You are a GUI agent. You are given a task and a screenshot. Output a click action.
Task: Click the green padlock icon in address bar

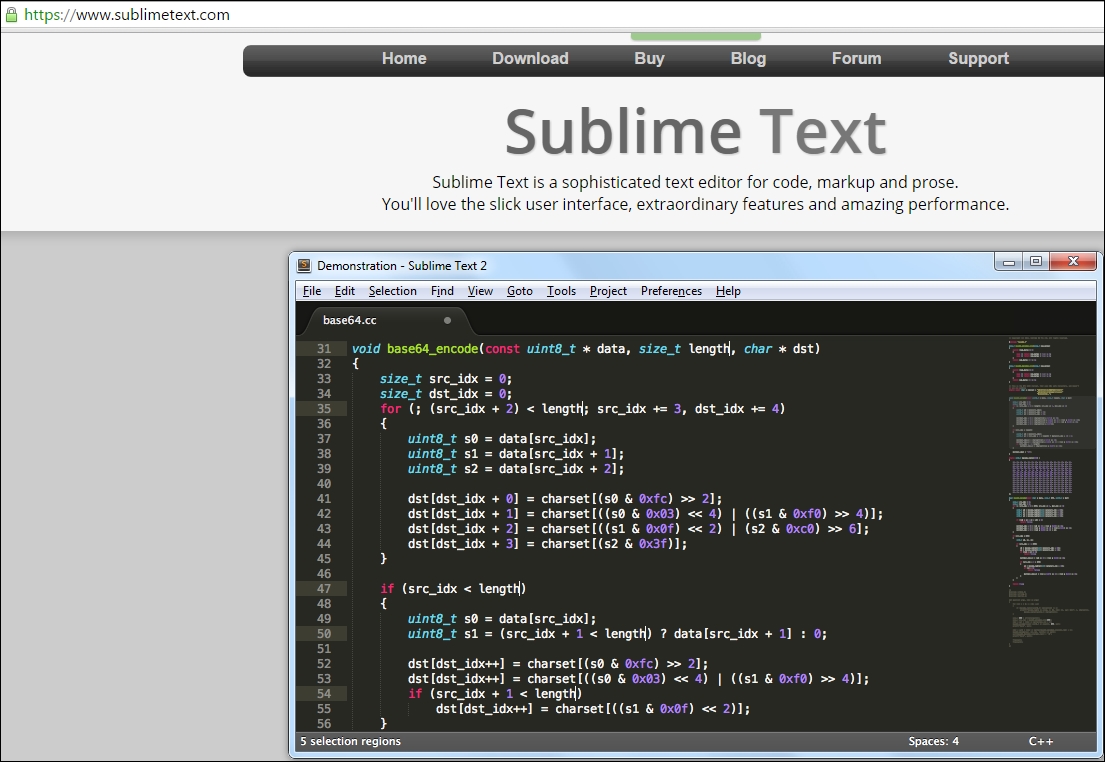tap(11, 15)
